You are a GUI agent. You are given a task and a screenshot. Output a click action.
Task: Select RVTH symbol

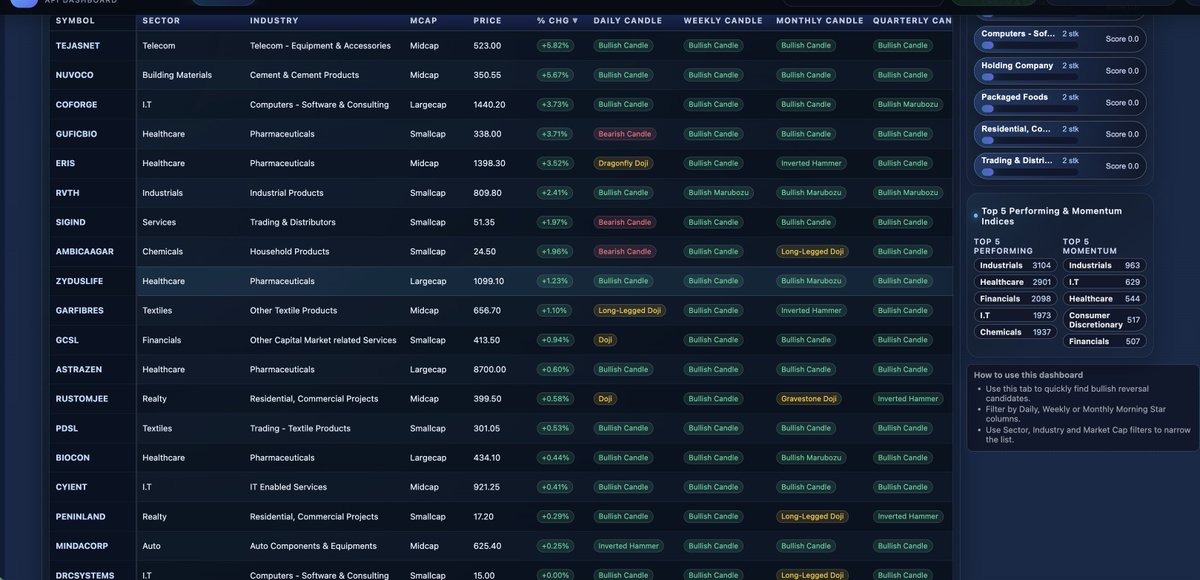[x=67, y=193]
